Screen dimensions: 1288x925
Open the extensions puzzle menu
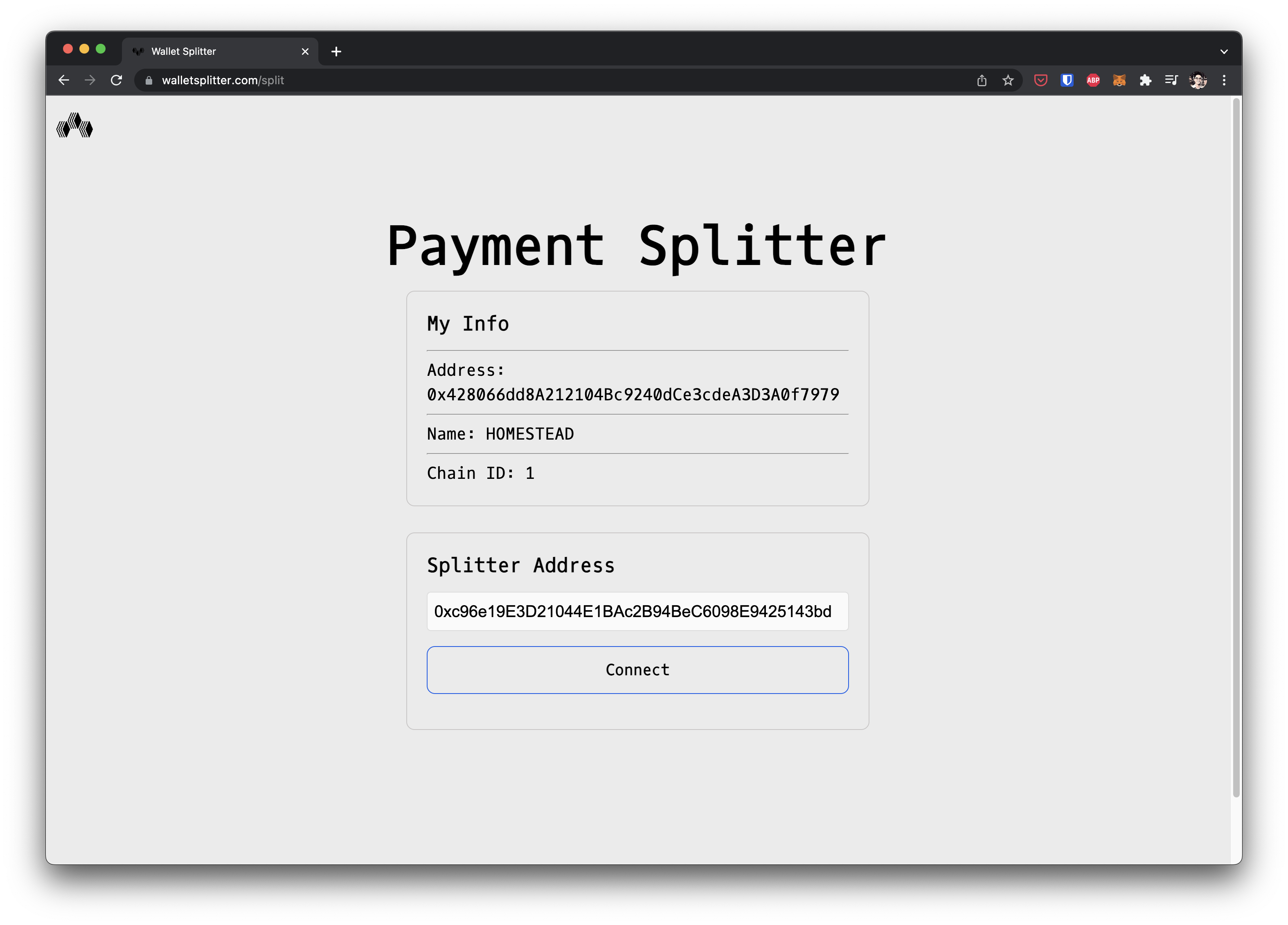(1145, 80)
